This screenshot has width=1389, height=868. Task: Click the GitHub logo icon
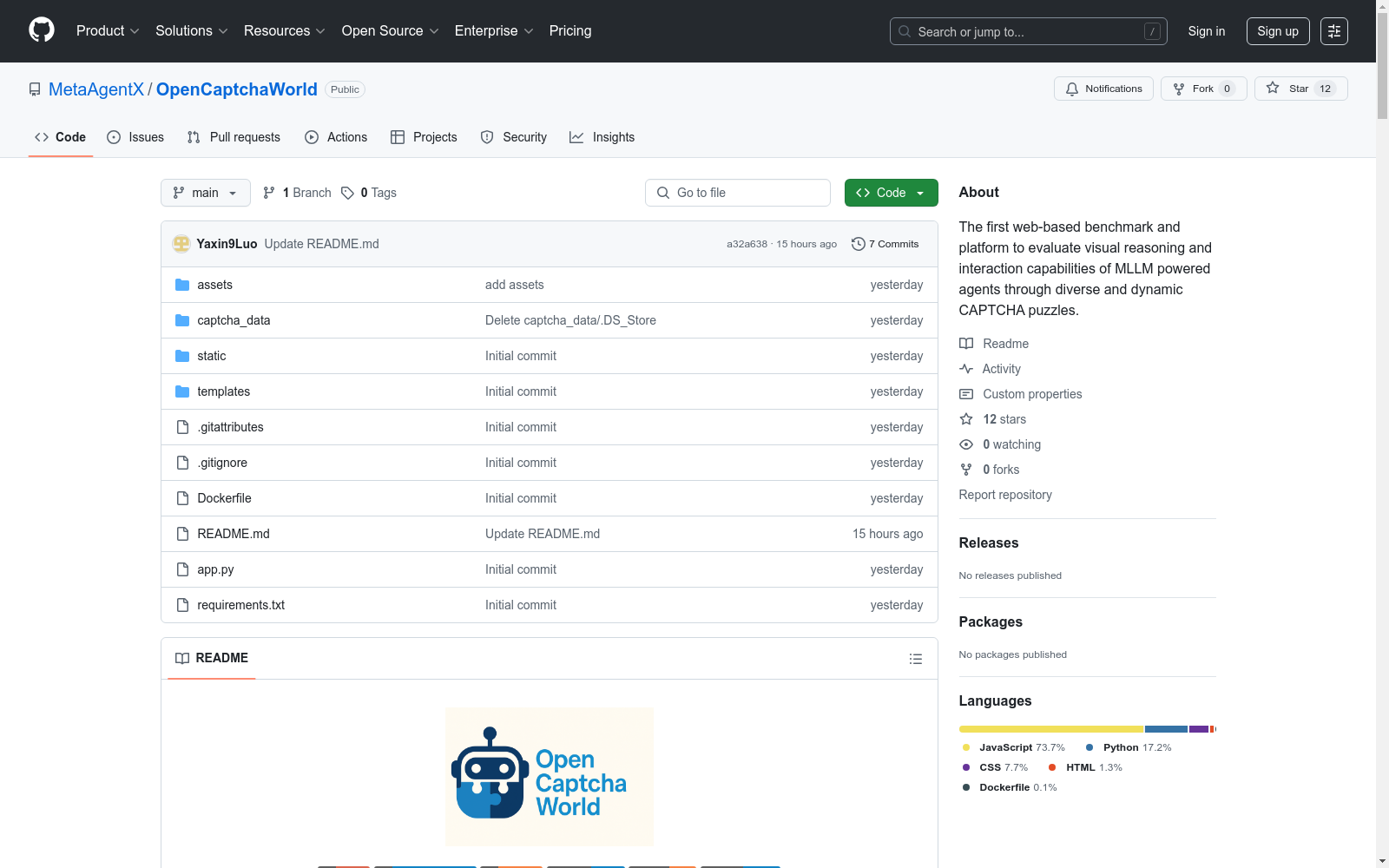coord(42,30)
